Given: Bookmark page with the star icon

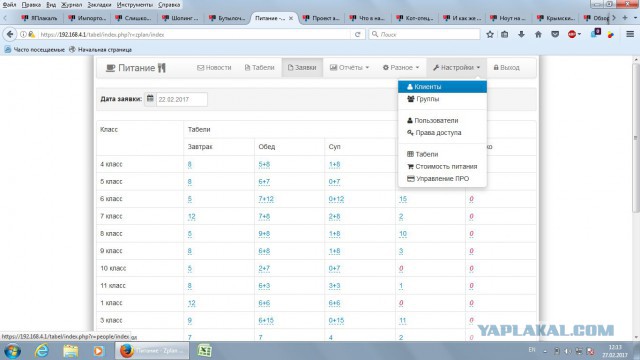Looking at the screenshot, I should (490, 34).
